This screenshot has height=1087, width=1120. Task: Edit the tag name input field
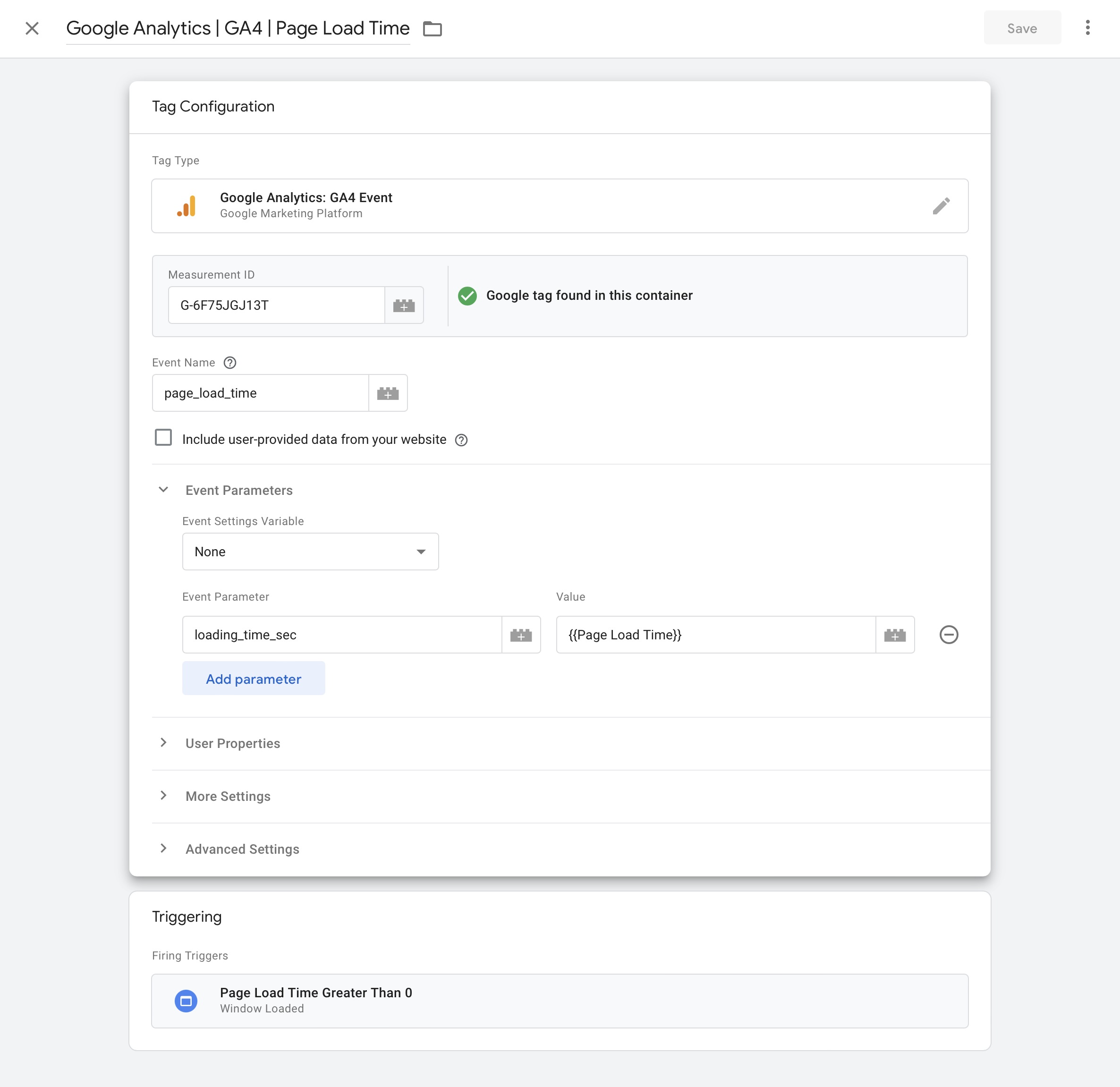pyautogui.click(x=238, y=28)
